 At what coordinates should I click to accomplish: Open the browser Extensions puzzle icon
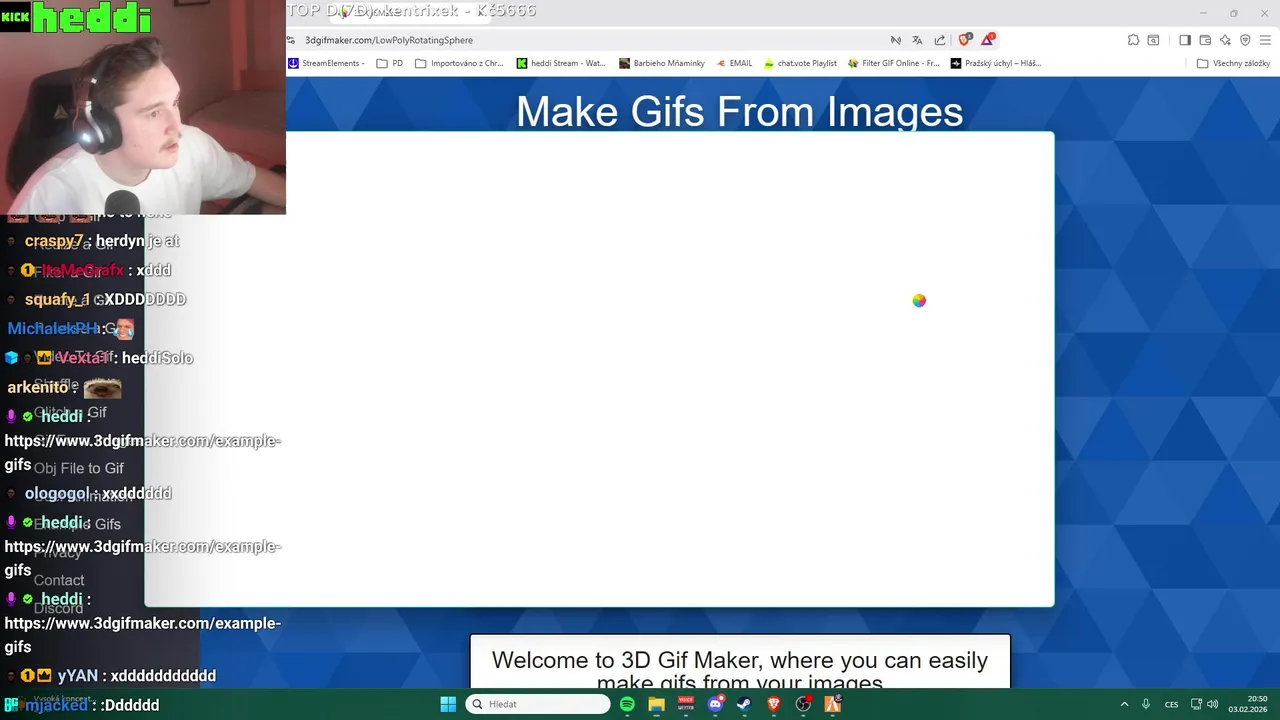pyautogui.click(x=1133, y=40)
